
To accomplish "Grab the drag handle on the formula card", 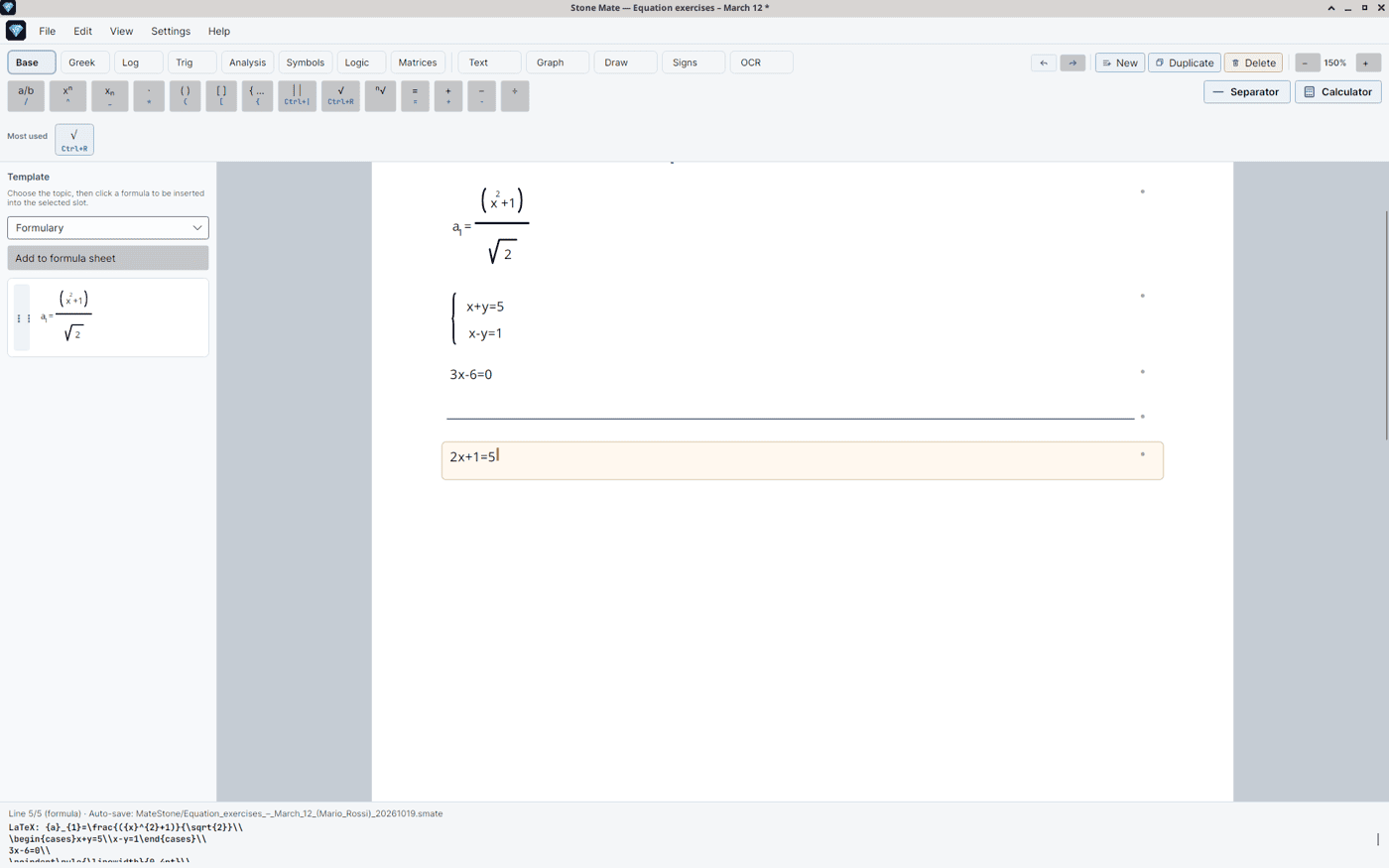I will [23, 318].
